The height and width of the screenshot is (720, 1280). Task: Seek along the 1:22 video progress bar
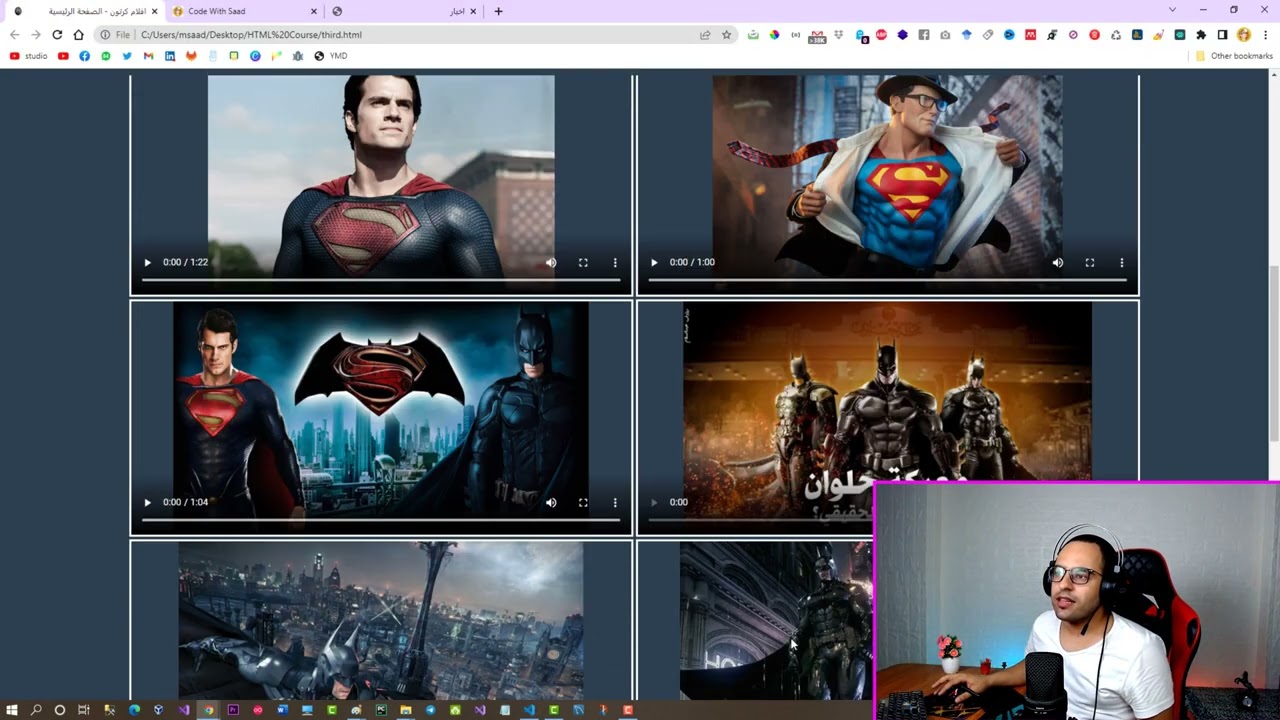[381, 280]
